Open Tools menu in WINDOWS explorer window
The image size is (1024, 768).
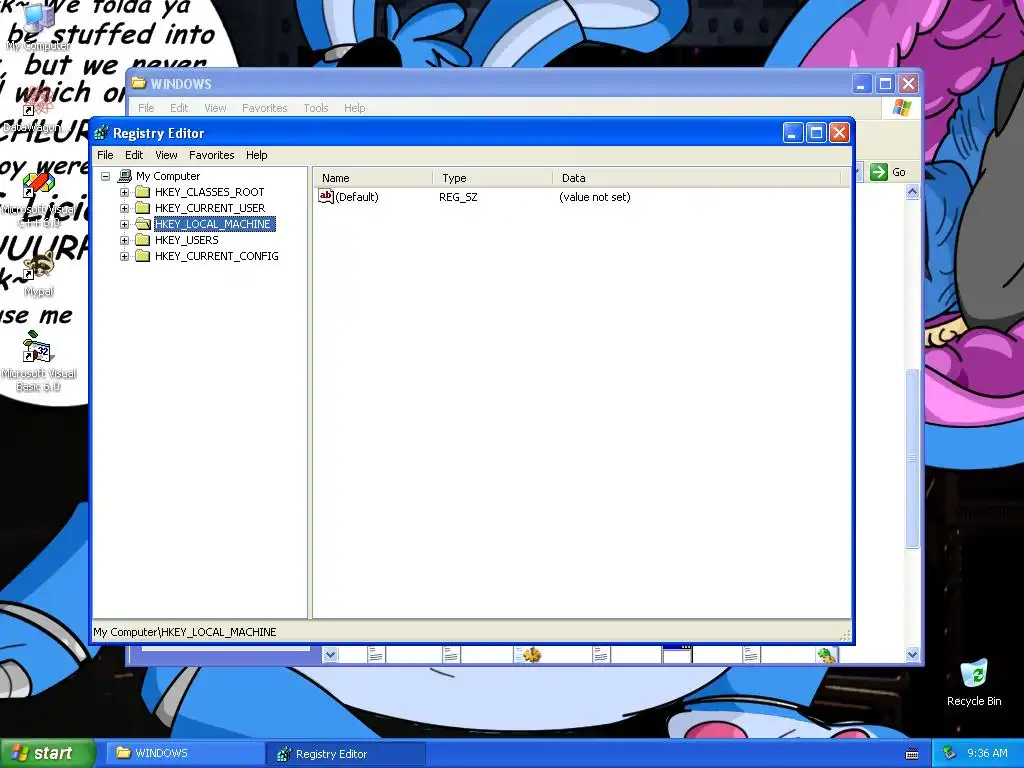click(x=315, y=108)
